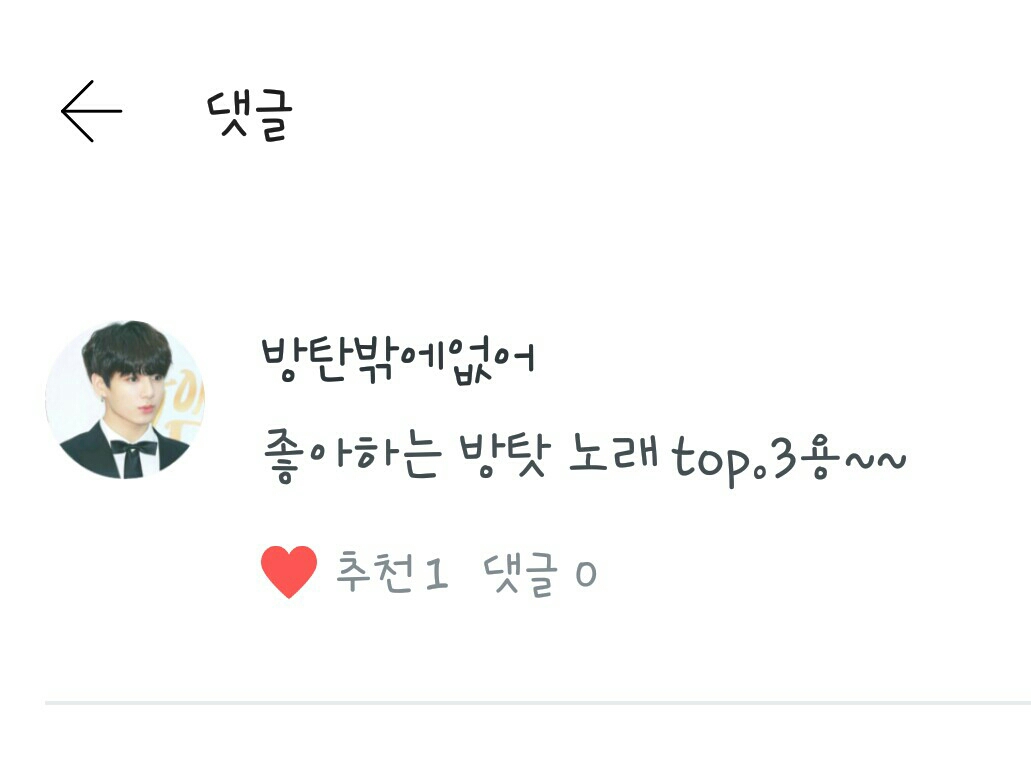Click 방탄 inside the username
The height and width of the screenshot is (772, 1031).
pos(304,360)
